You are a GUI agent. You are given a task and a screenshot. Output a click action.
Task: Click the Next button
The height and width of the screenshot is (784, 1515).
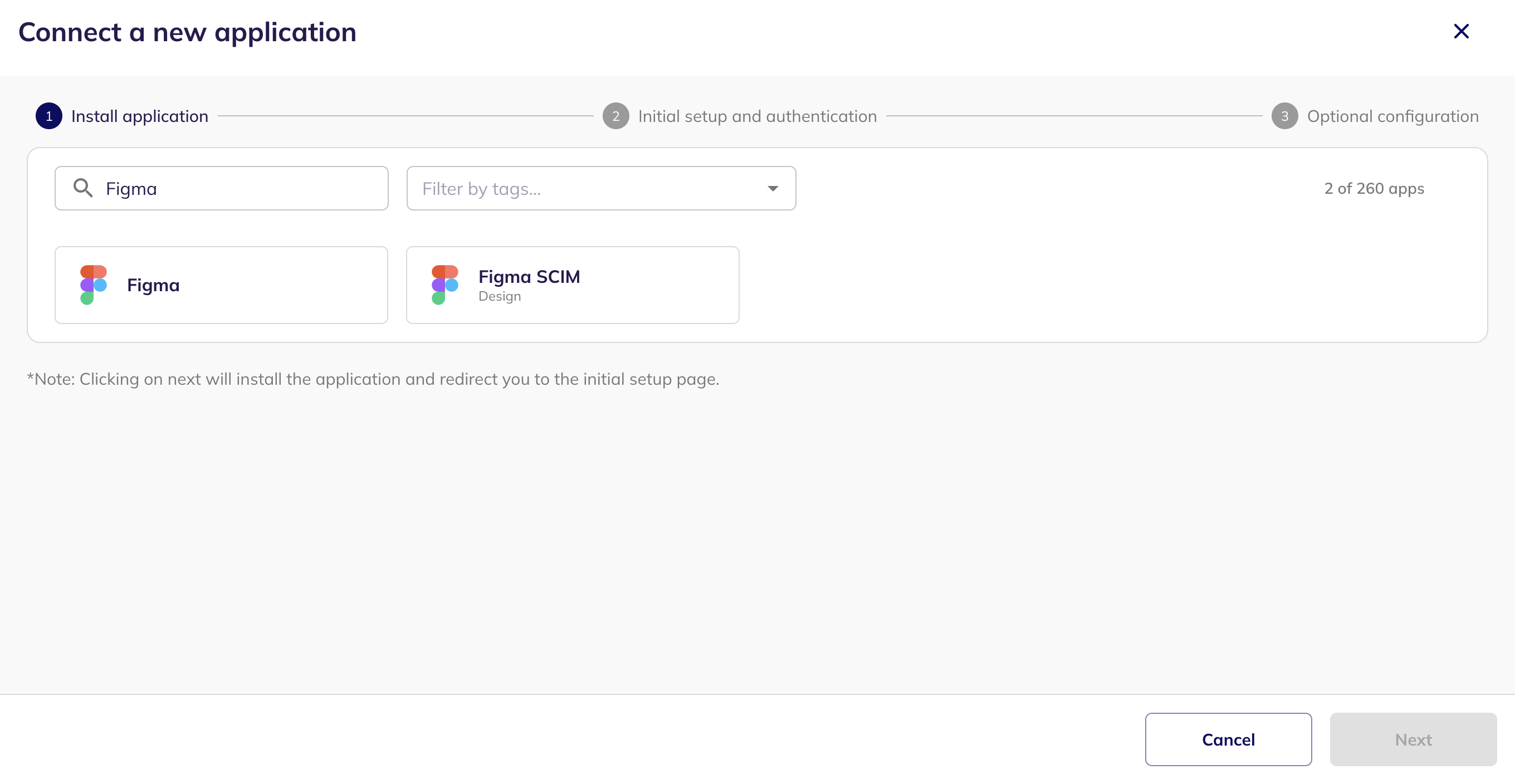pyautogui.click(x=1413, y=739)
